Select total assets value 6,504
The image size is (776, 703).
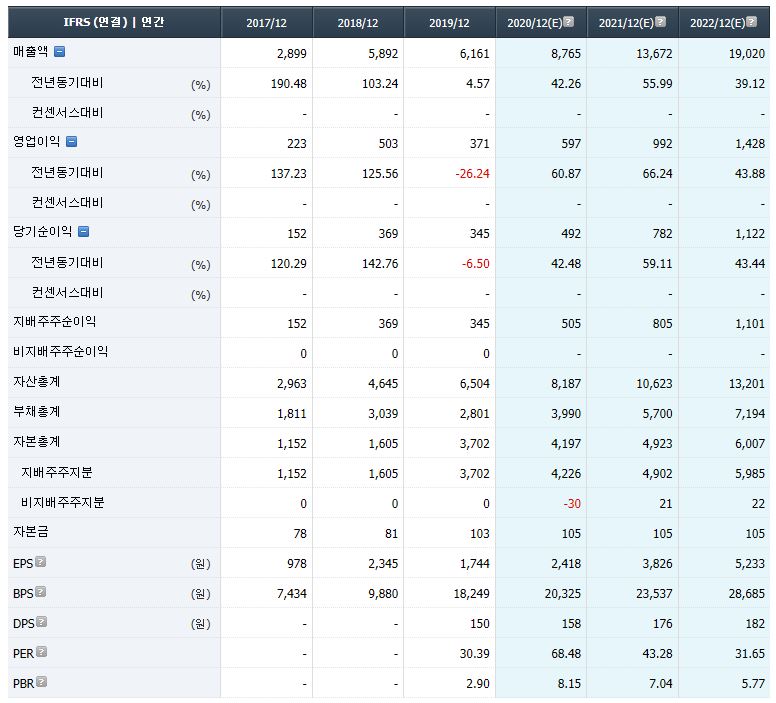pyautogui.click(x=474, y=384)
